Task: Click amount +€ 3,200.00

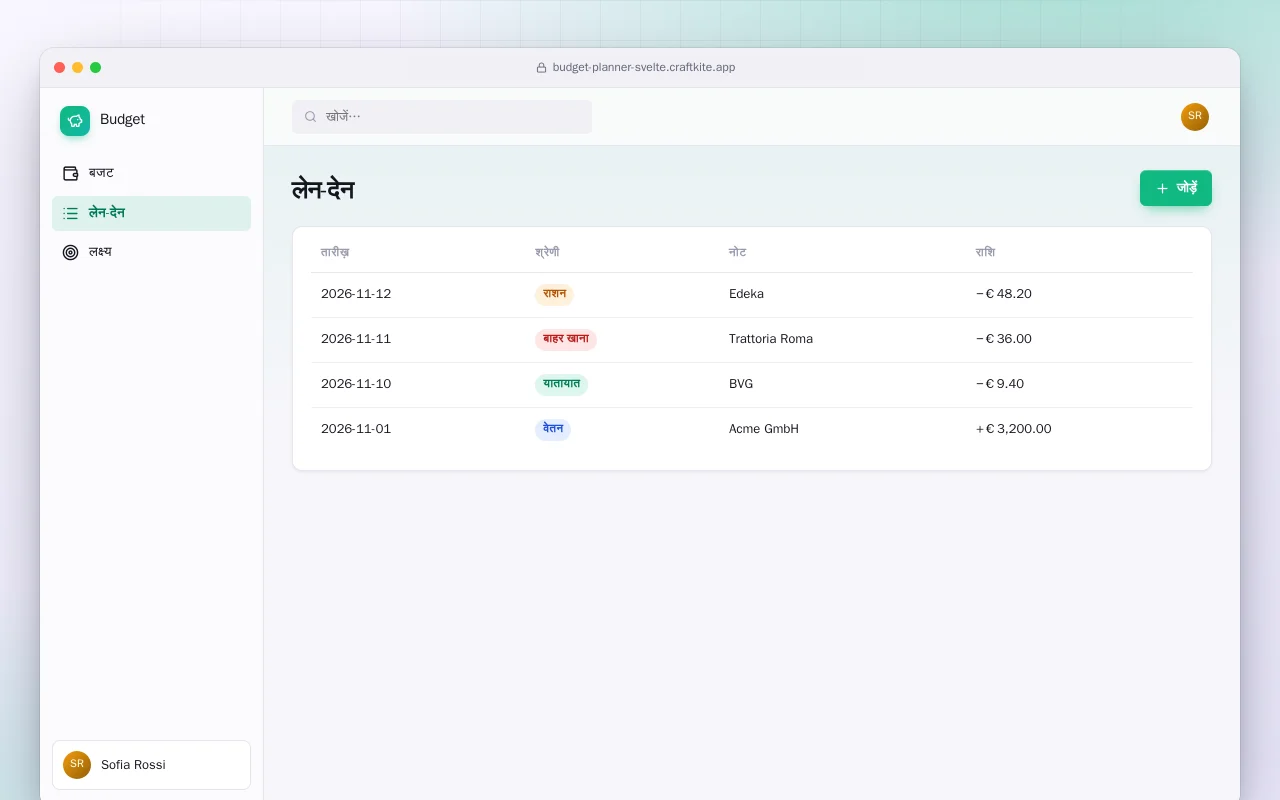Action: (x=1013, y=429)
